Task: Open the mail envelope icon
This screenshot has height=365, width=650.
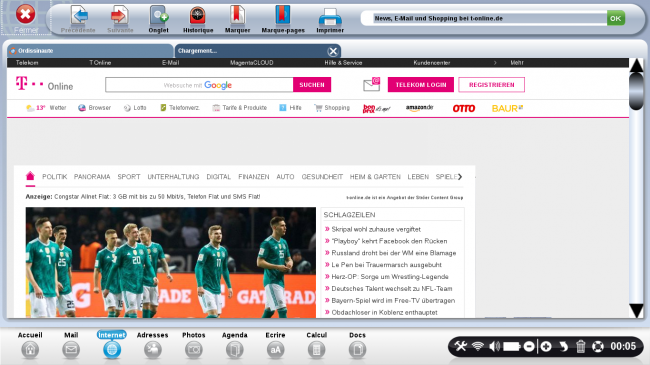Action: (x=371, y=84)
